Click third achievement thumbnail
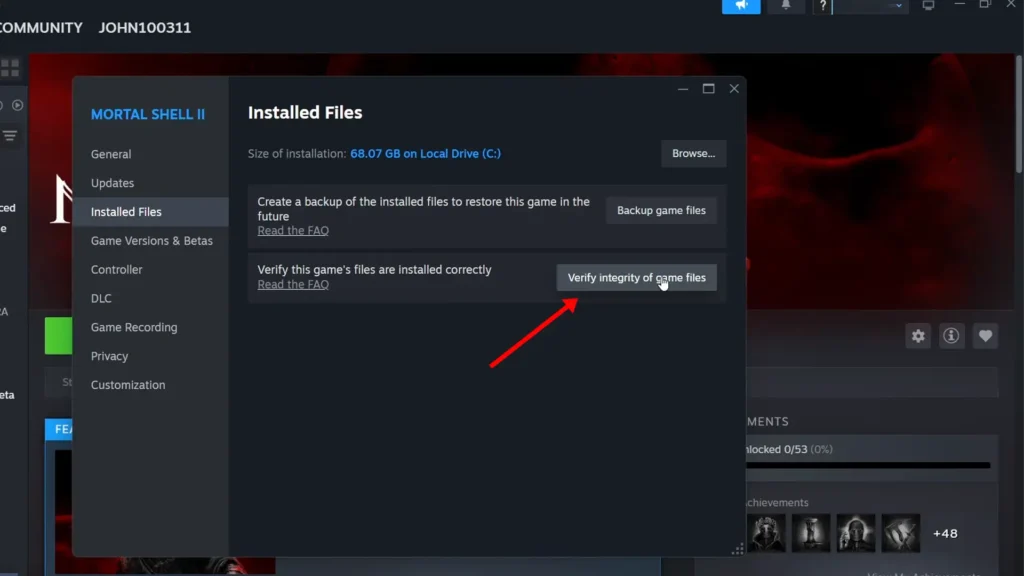The height and width of the screenshot is (576, 1024). tap(856, 533)
